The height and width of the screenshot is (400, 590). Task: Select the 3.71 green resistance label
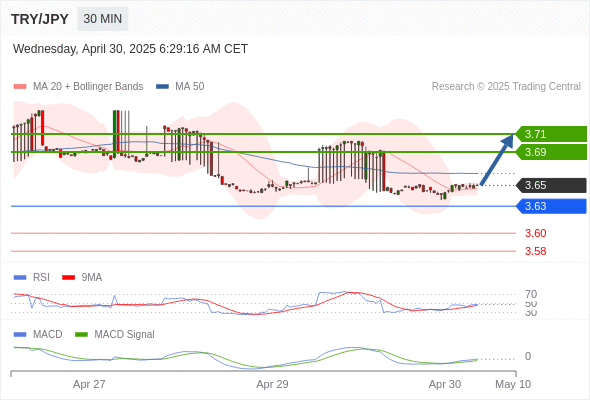(551, 134)
